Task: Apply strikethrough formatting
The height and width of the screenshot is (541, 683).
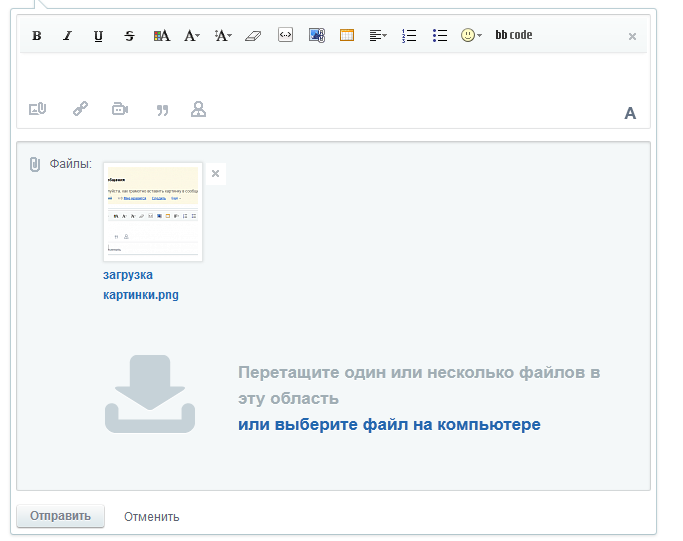Action: point(129,36)
